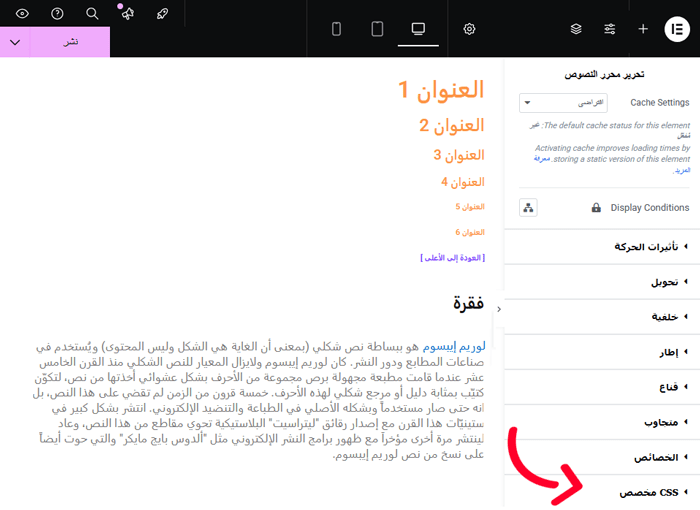Expand the تأثيرات الحركة section
Image resolution: width=700 pixels, height=510 pixels.
pos(602,247)
